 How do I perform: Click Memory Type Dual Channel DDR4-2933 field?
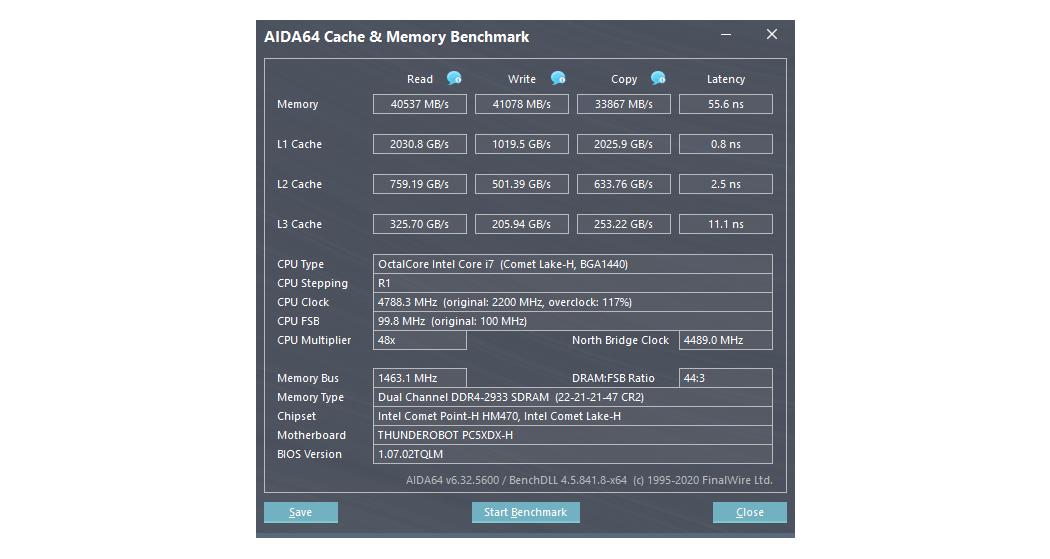(573, 397)
